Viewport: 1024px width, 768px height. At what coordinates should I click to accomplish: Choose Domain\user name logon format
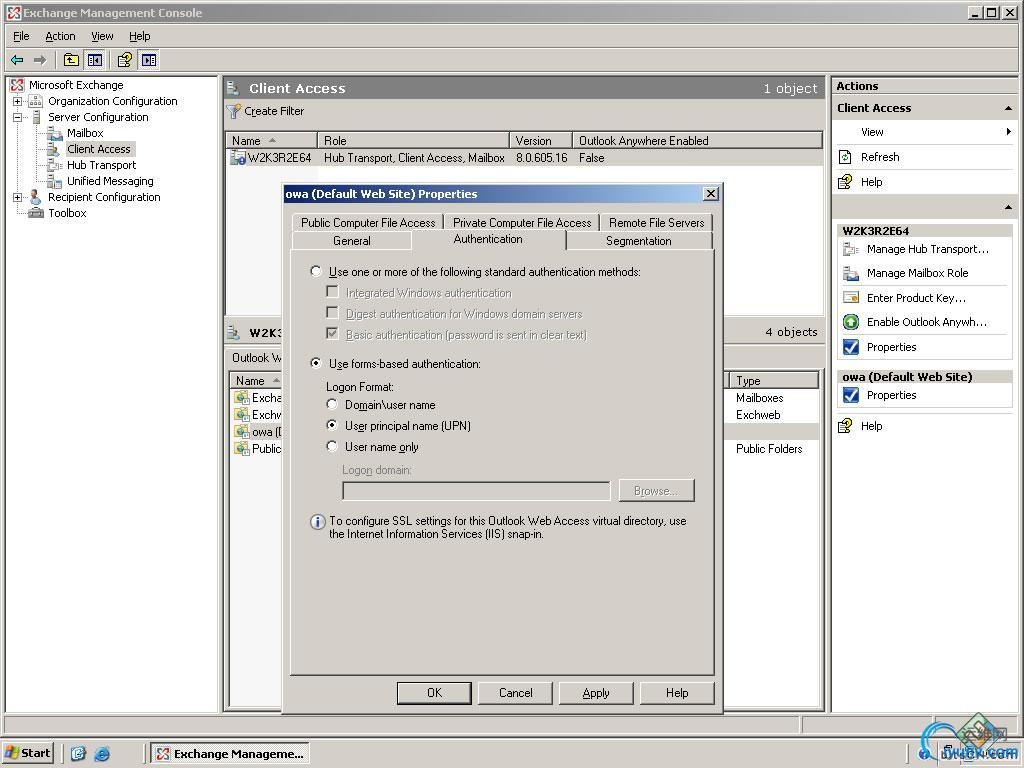coord(332,404)
